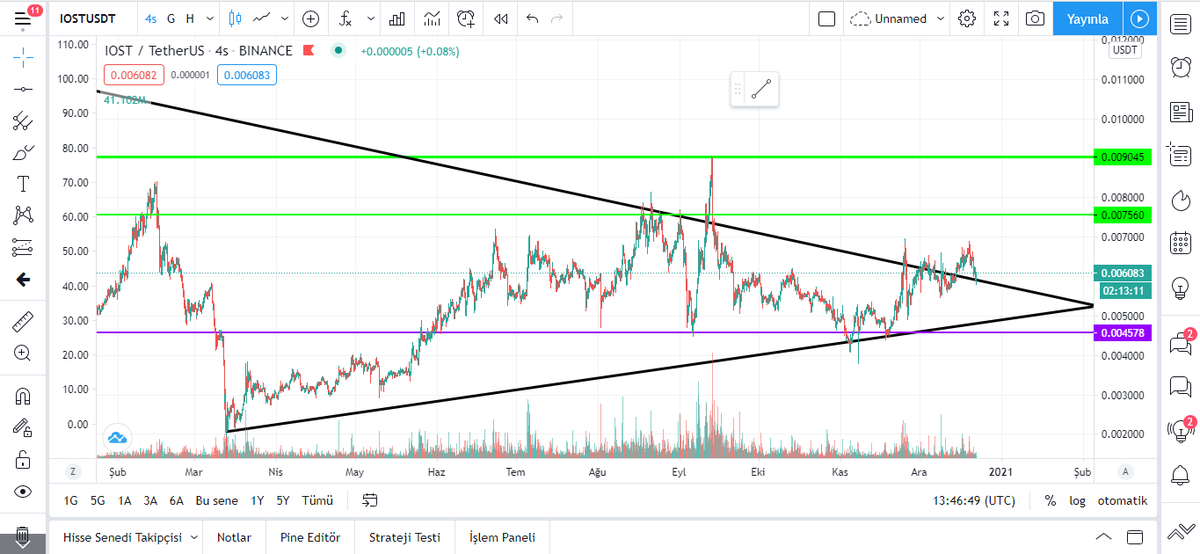Toggle lock all drawing tools
Screen dimensions: 1200x554
pos(22,459)
